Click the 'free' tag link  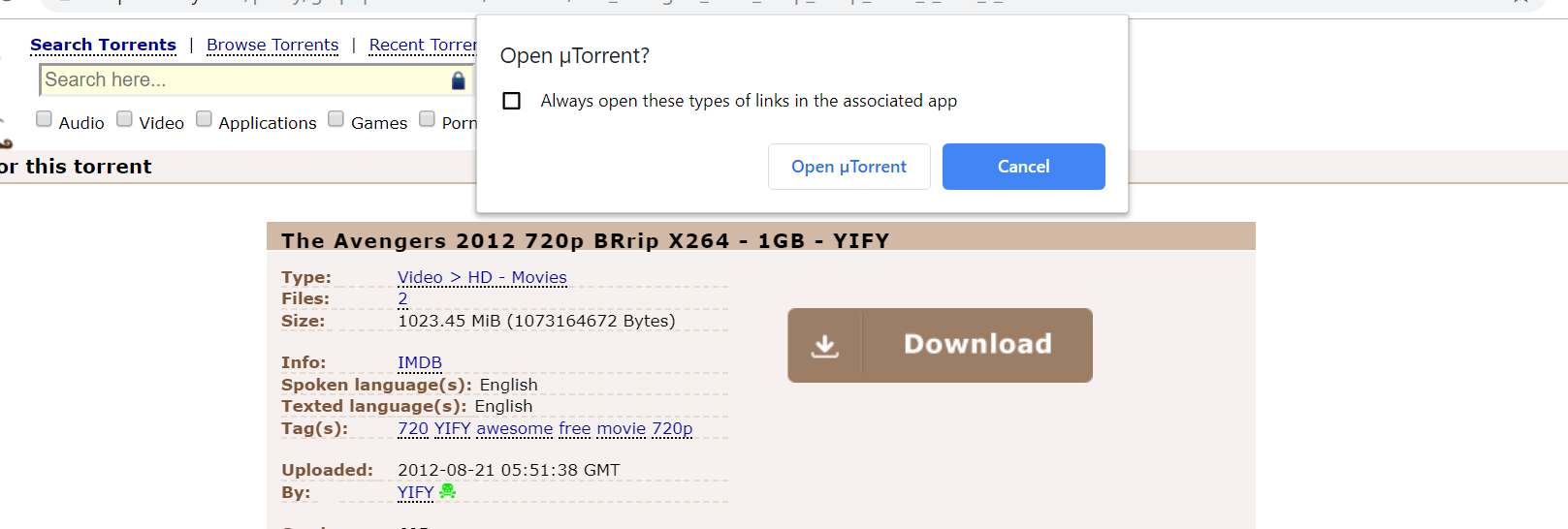(x=575, y=428)
